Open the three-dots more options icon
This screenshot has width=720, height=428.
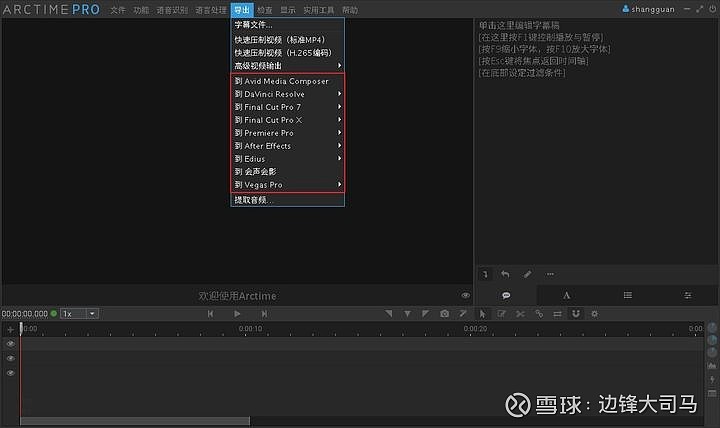pos(550,274)
